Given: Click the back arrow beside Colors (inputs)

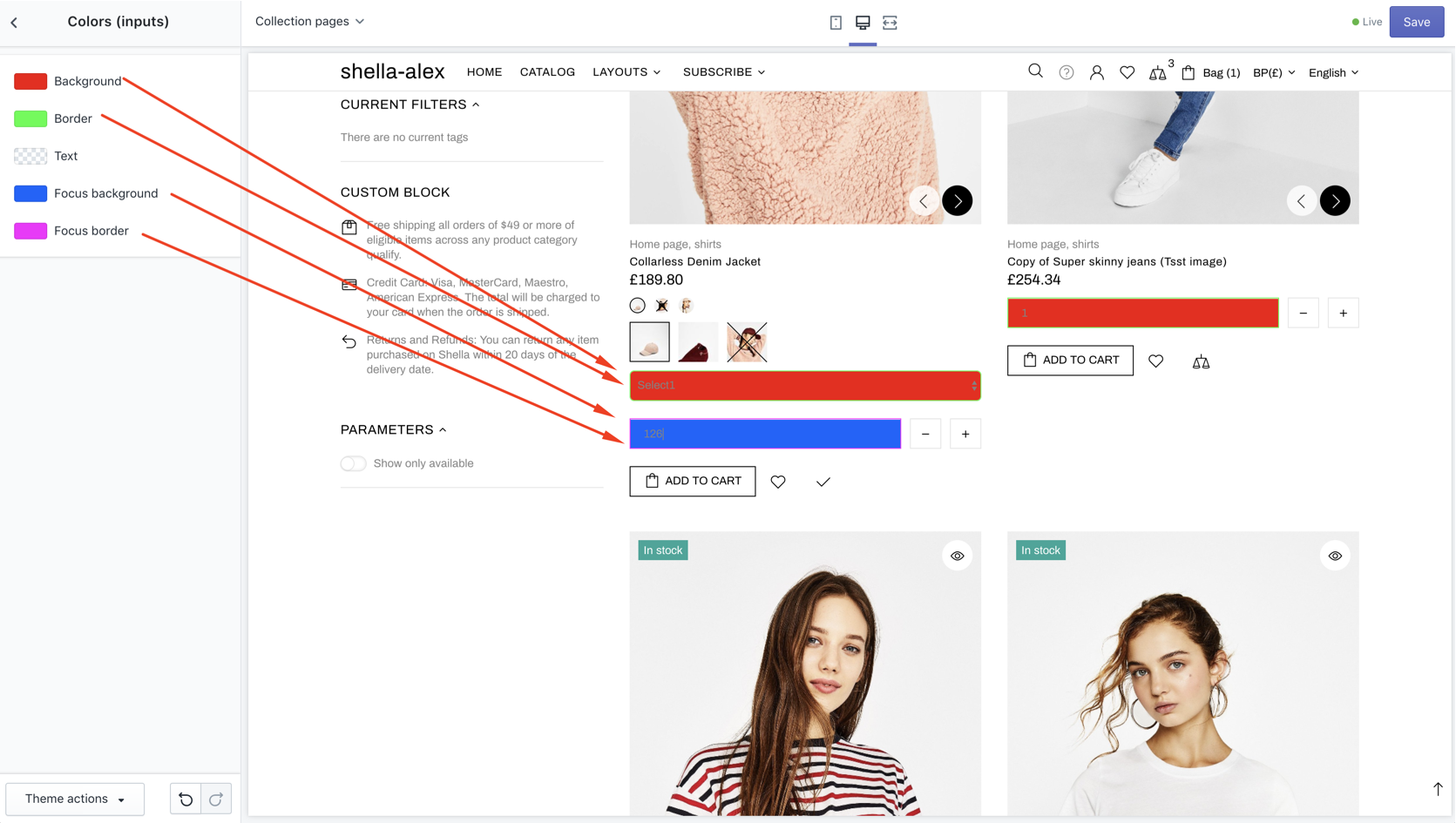Looking at the screenshot, I should click(15, 23).
